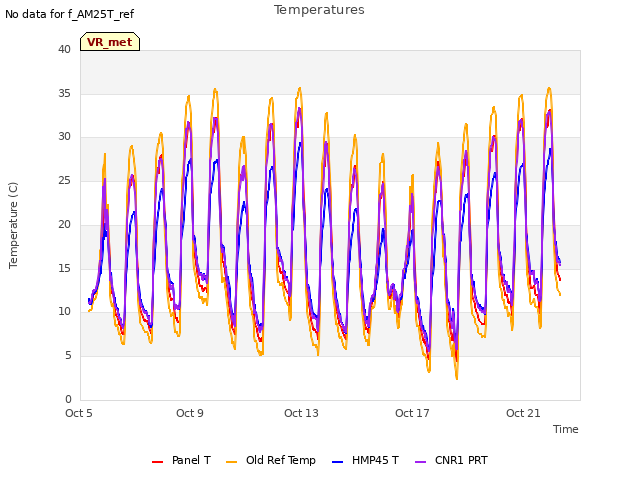Click the Oct 17 x-axis tick label

tap(412, 413)
